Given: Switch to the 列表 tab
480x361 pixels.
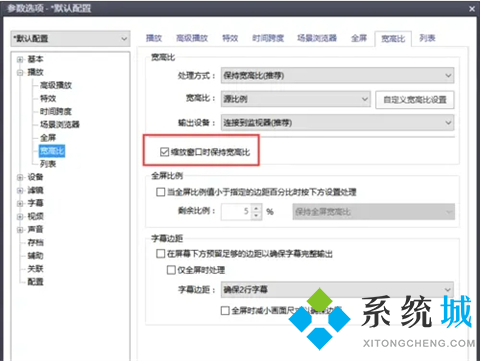Looking at the screenshot, I should click(x=427, y=38).
